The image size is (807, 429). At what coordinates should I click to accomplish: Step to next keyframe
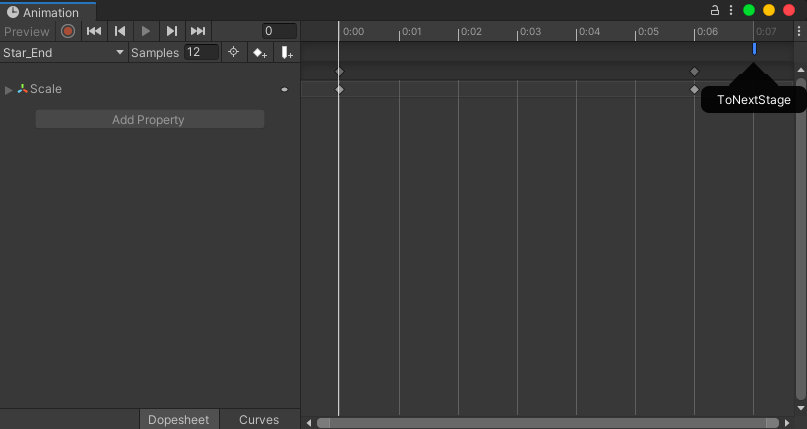pyautogui.click(x=172, y=31)
